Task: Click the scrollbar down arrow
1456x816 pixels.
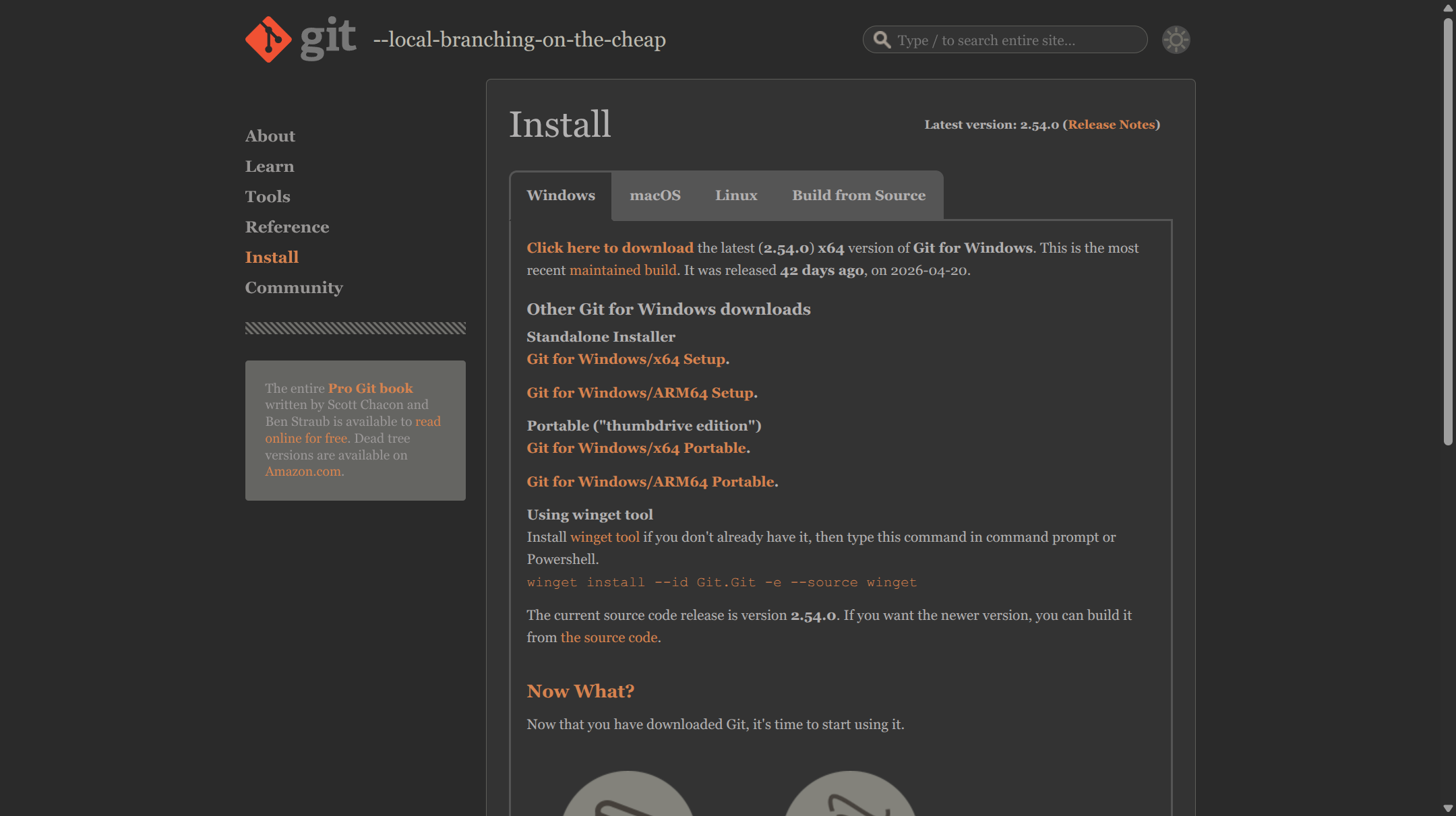Action: pos(1448,808)
